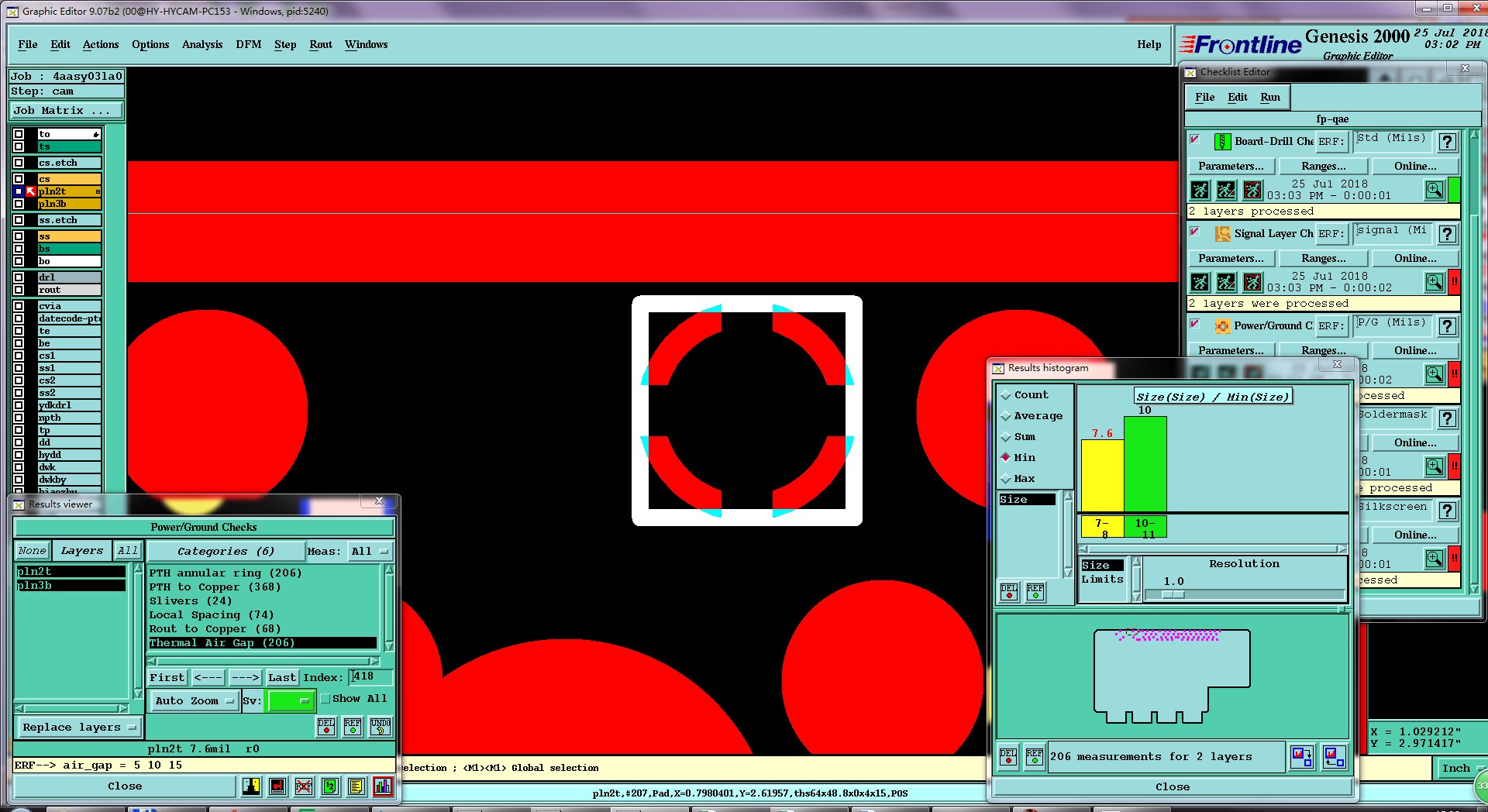Viewport: 1488px width, 812px height.
Task: Open the green Sv dropdown
Action: [291, 701]
